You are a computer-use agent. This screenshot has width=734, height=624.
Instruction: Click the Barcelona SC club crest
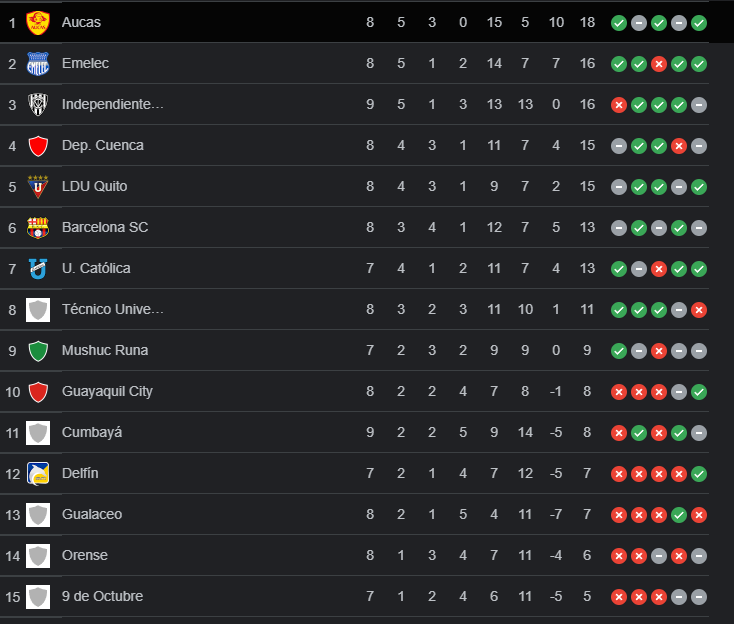(x=38, y=227)
